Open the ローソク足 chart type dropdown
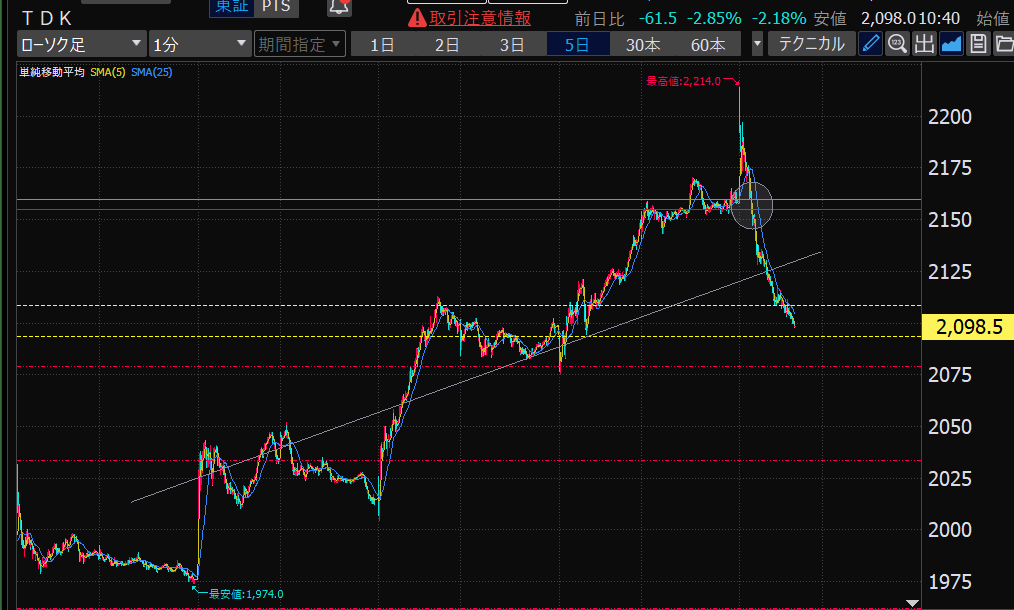This screenshot has height=610, width=1014. tap(81, 44)
